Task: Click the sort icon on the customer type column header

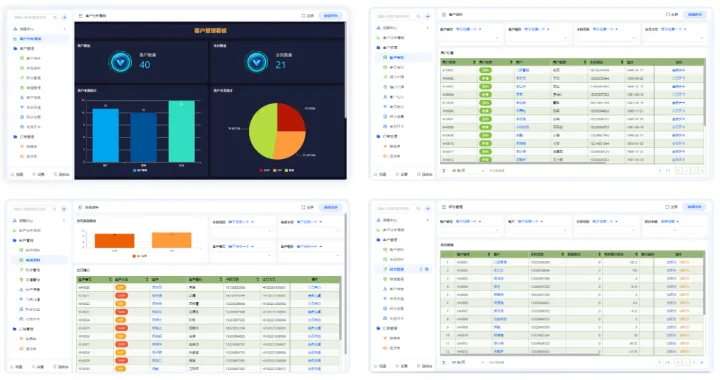Action: [x=511, y=62]
